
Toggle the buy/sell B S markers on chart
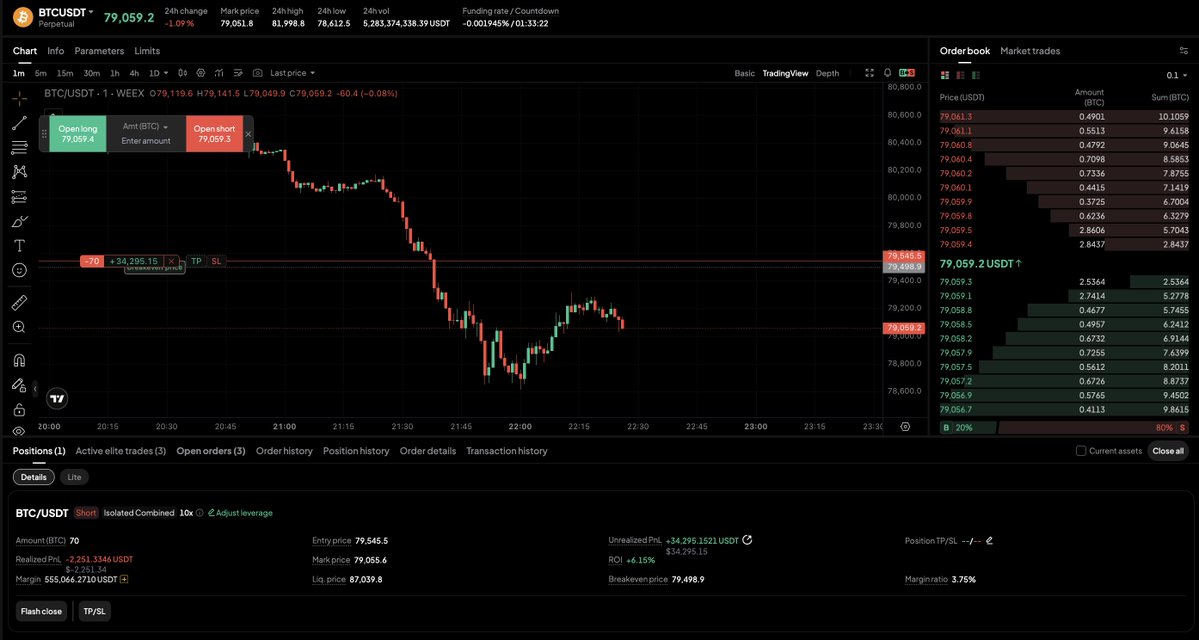[907, 73]
